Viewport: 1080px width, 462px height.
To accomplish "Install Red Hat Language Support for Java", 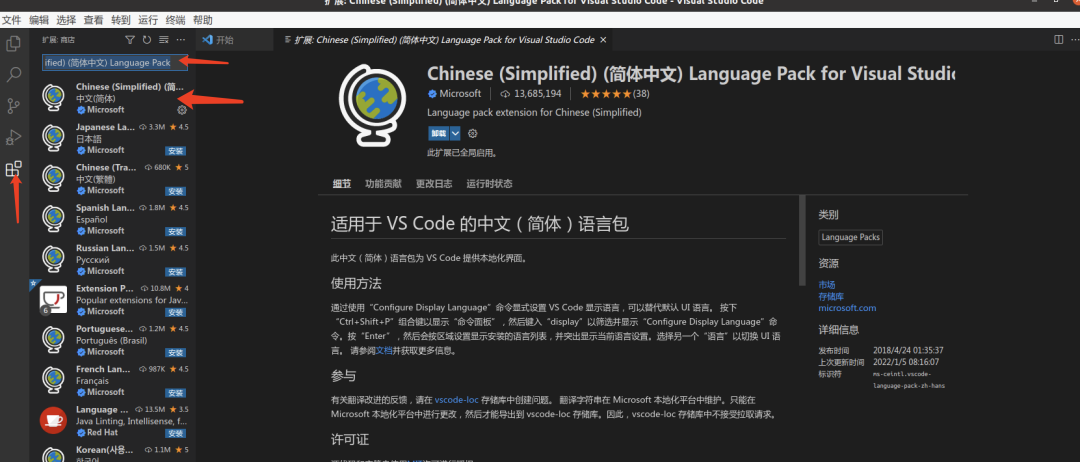I will click(176, 433).
